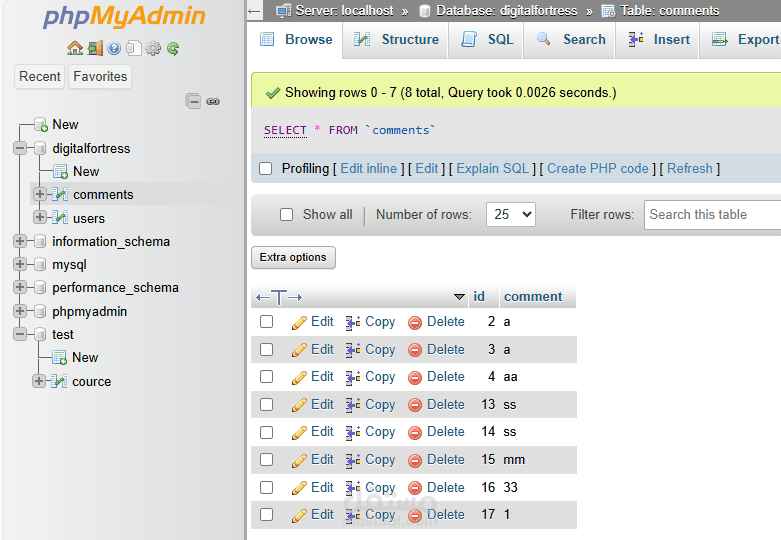The image size is (781, 540).
Task: Click the digitalfortress database cylinder icon
Action: 40,148
